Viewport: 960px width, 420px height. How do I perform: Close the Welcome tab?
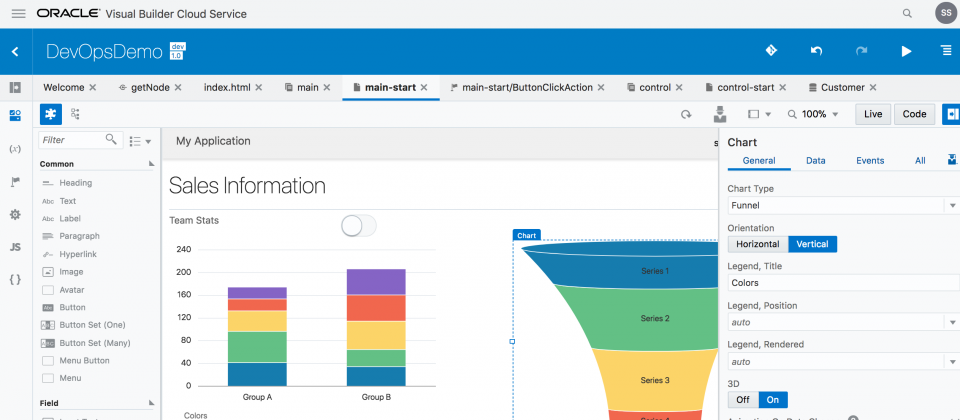tap(92, 88)
